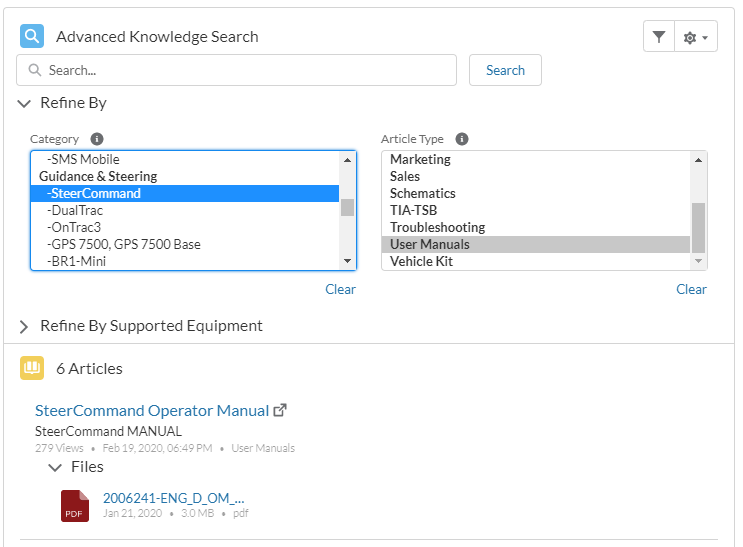The image size is (743, 547).
Task: Select Sales article type
Action: click(x=536, y=176)
